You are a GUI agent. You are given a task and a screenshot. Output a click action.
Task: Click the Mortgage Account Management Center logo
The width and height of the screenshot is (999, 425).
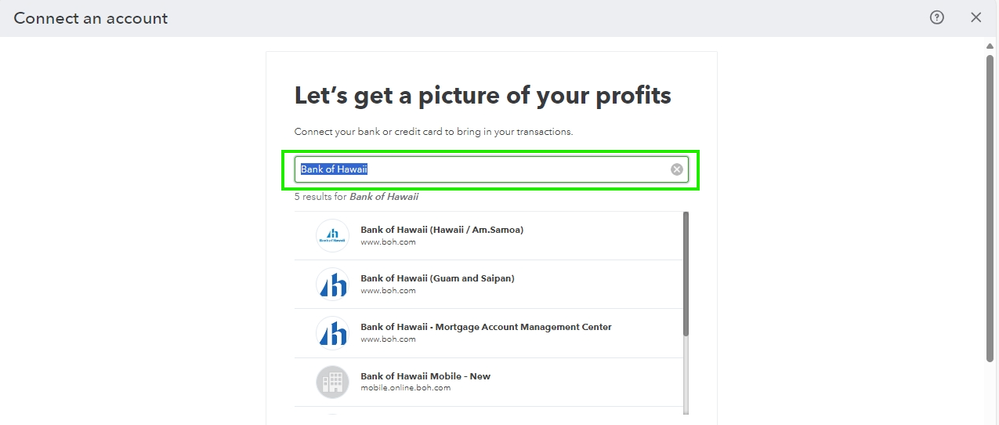[x=332, y=333]
